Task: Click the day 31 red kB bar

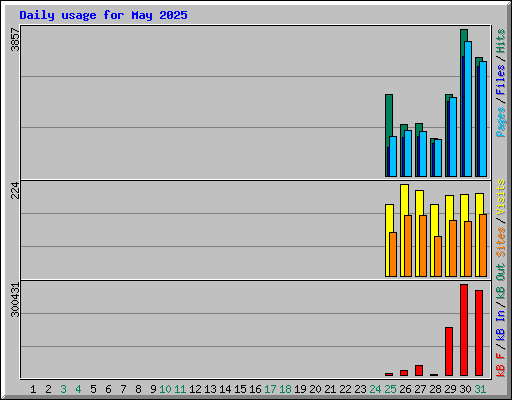Action: pyautogui.click(x=479, y=333)
